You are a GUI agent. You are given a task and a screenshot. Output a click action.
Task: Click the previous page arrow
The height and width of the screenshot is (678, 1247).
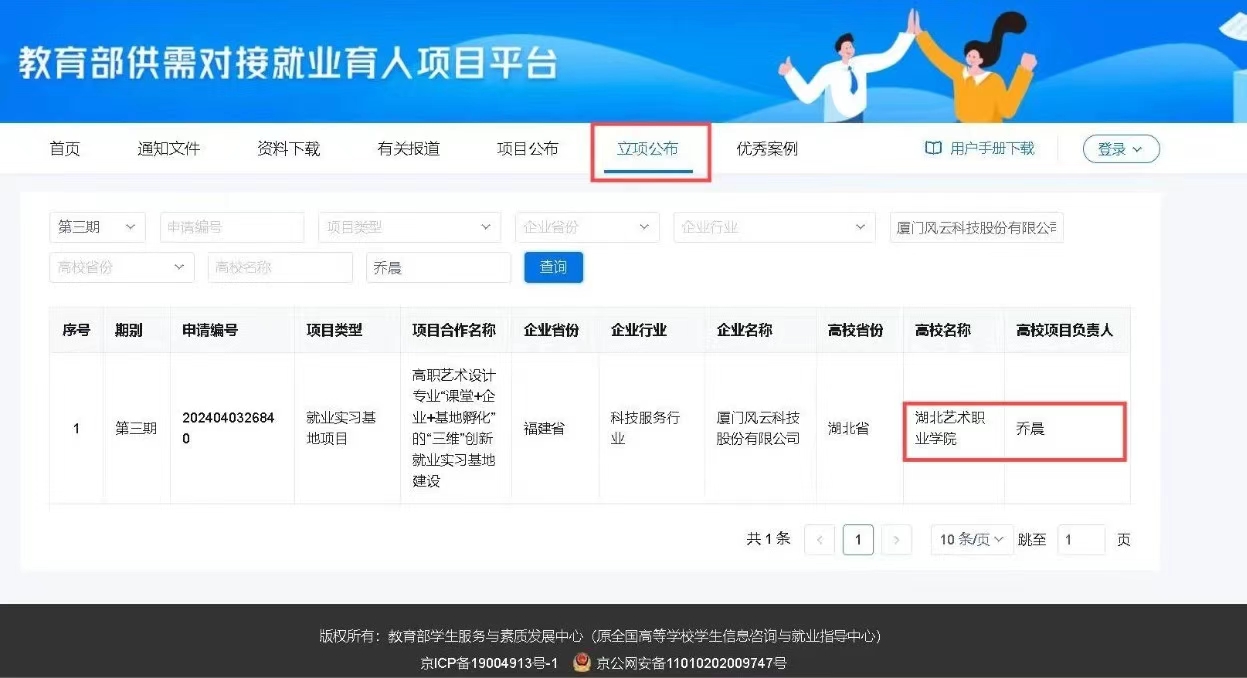[x=820, y=540]
